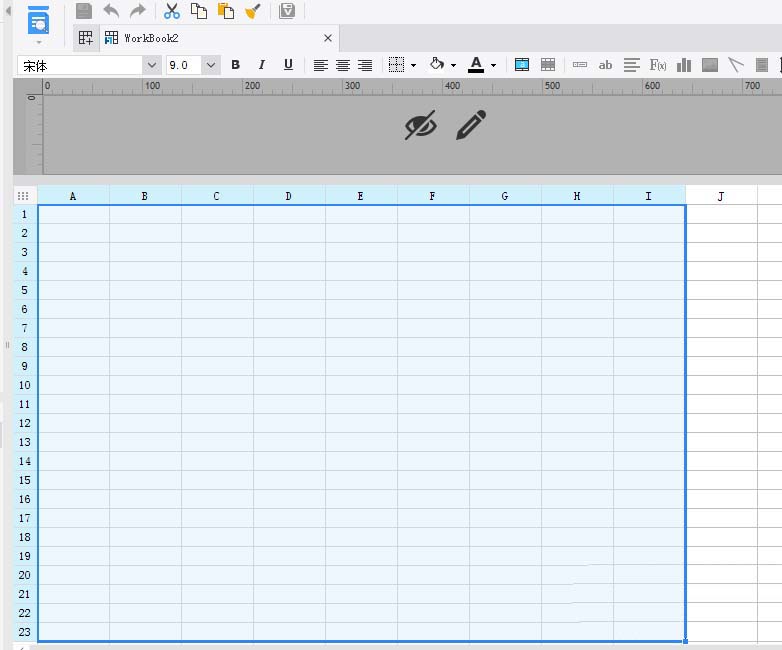The height and width of the screenshot is (650, 782).
Task: Select column J header
Action: (x=721, y=196)
